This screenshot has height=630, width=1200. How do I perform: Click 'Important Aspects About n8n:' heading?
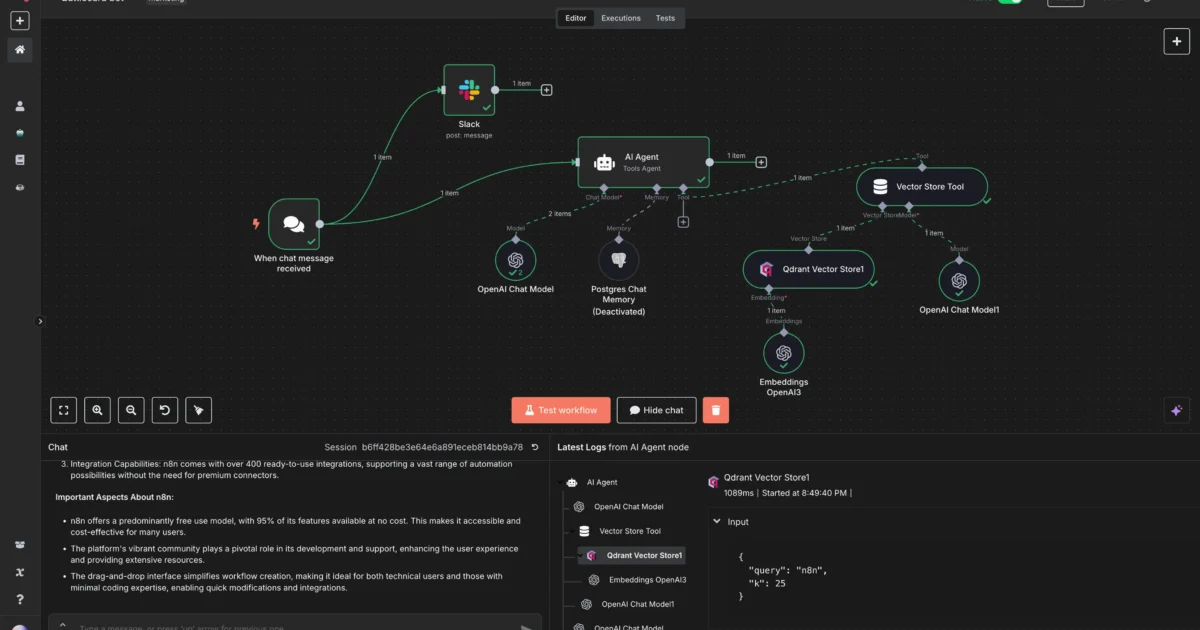pos(114,497)
